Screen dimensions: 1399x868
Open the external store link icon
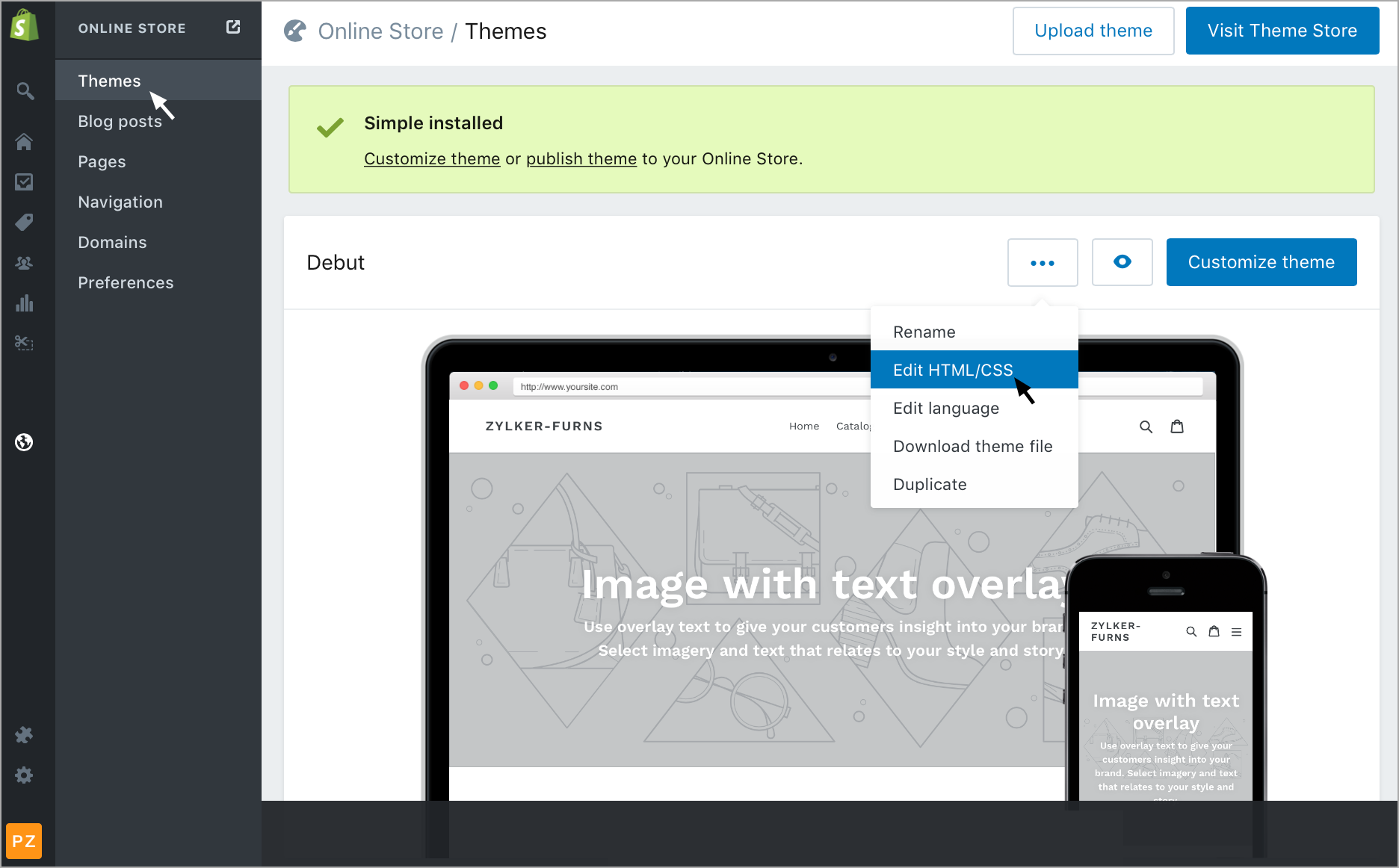[x=233, y=27]
